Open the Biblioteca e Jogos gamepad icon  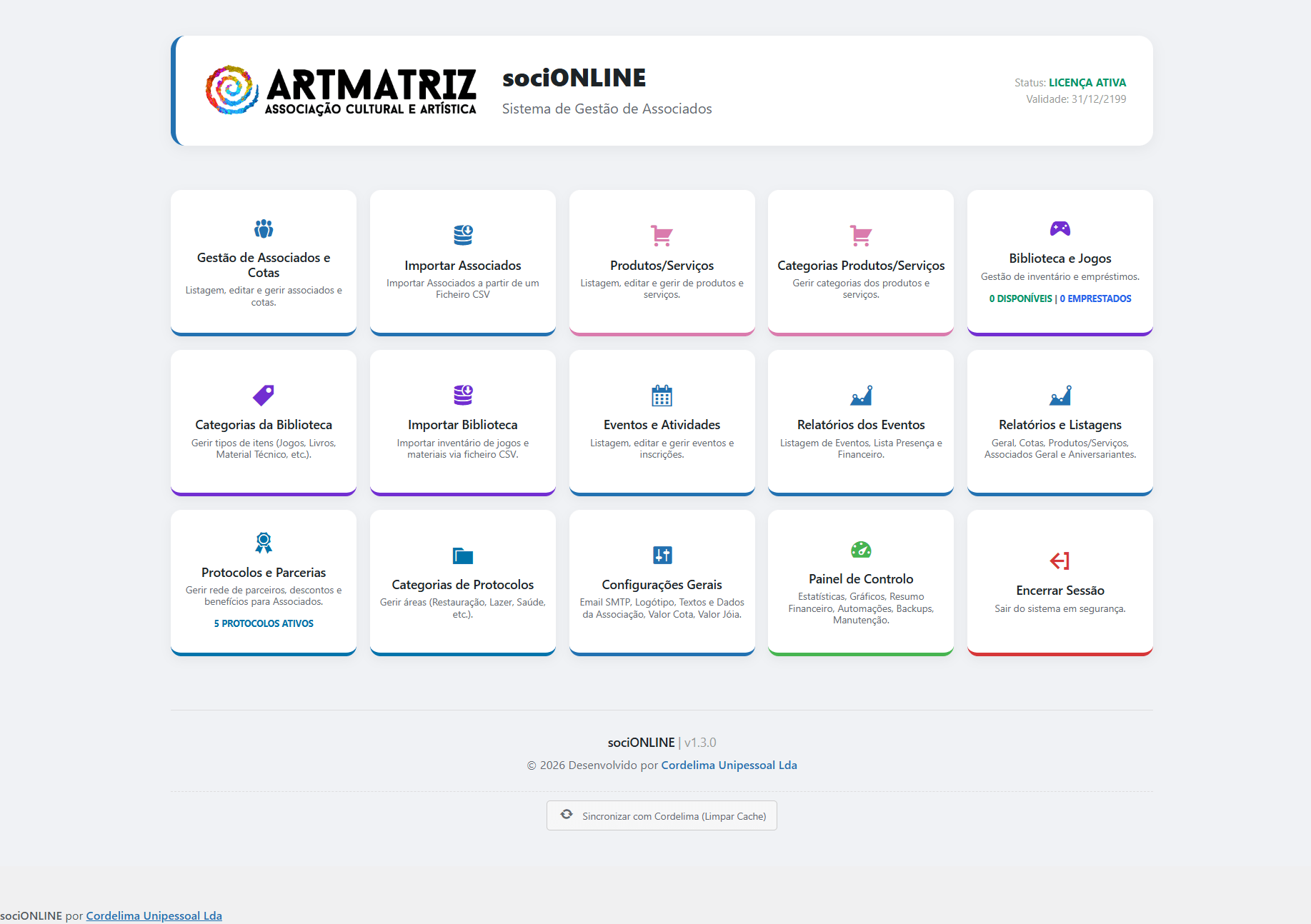1060,229
